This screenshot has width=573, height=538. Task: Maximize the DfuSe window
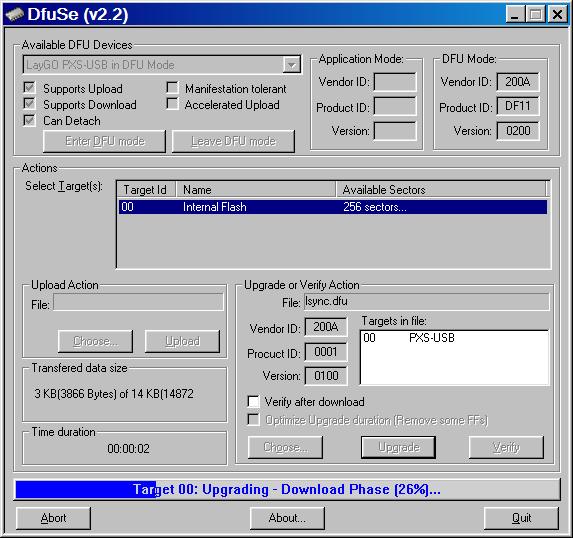536,15
